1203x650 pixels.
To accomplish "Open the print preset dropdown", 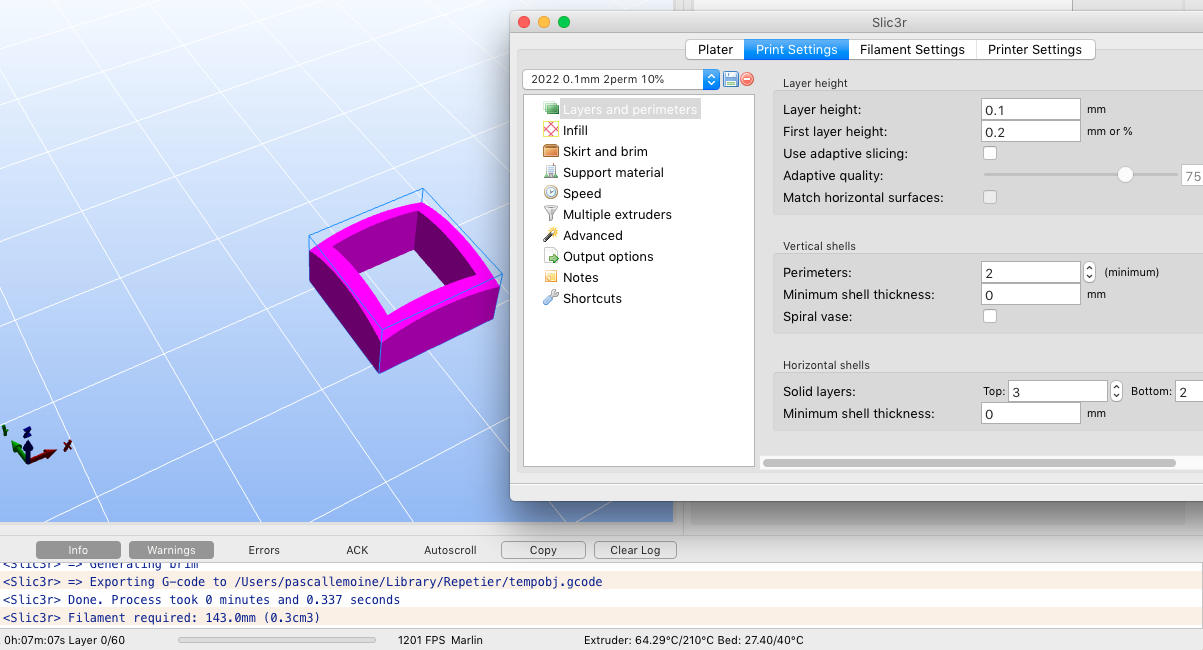I will click(x=621, y=79).
